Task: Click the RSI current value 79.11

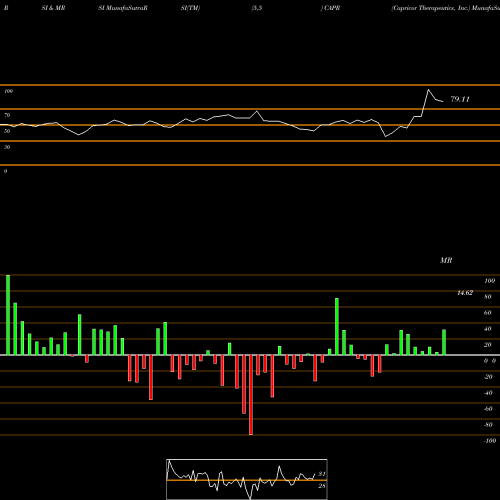Action: (x=460, y=99)
